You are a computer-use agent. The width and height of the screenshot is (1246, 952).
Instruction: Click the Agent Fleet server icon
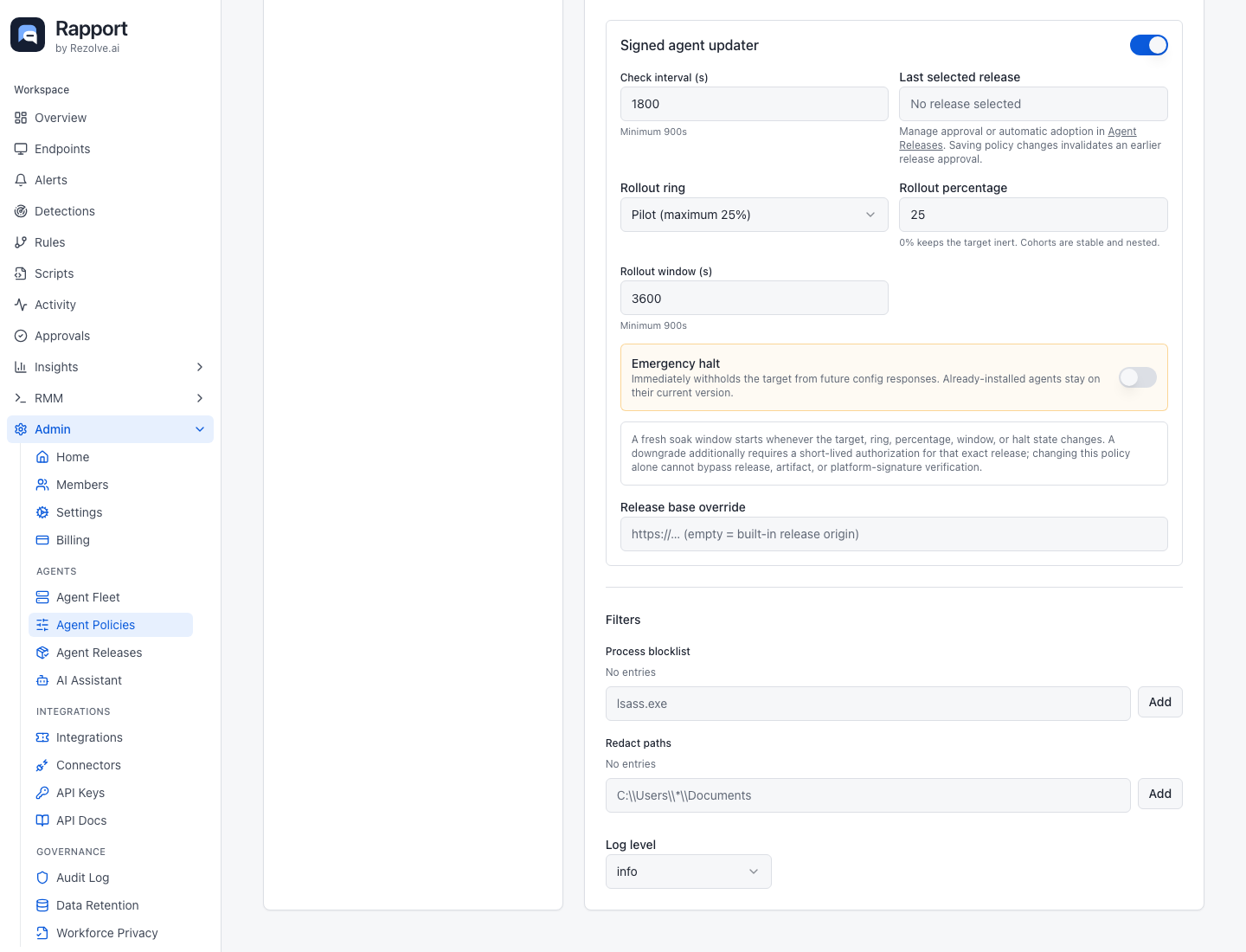[x=42, y=597]
